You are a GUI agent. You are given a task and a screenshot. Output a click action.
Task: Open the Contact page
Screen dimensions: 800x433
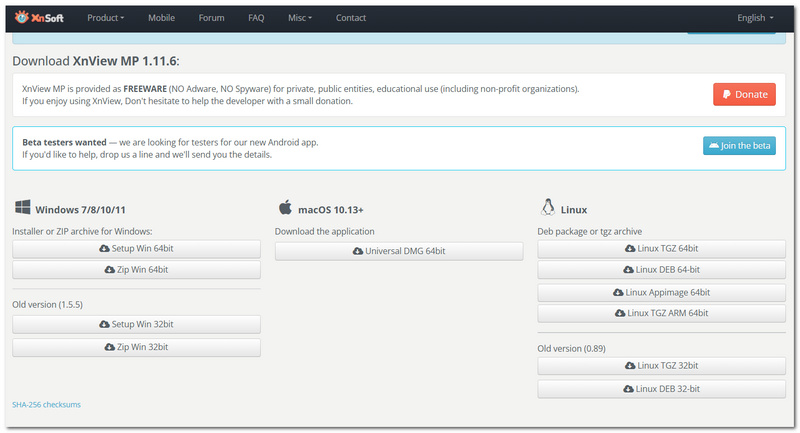coord(351,18)
